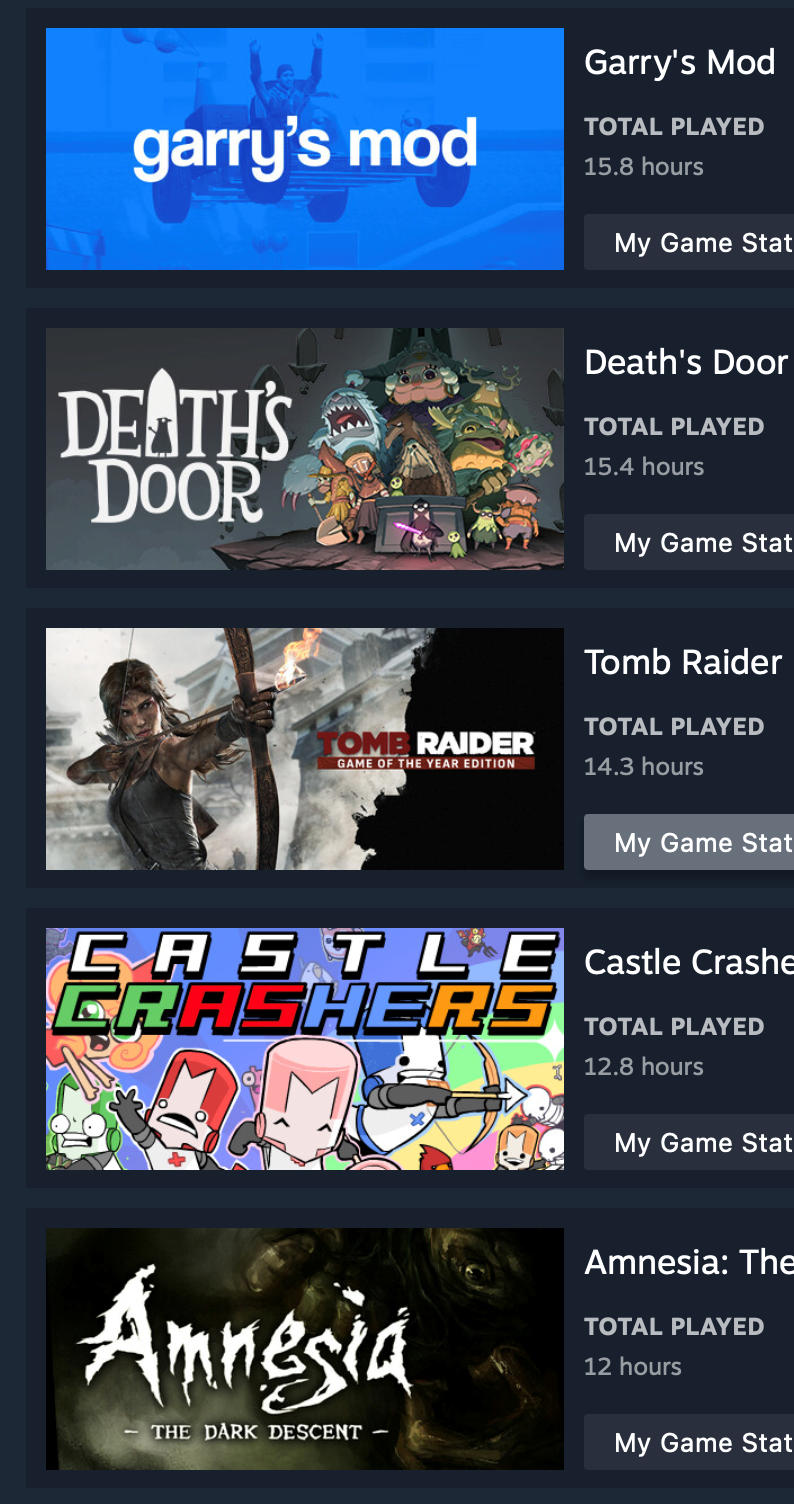This screenshot has width=794, height=1504.
Task: Open the Castle Crashers banner image
Action: pyautogui.click(x=305, y=1049)
